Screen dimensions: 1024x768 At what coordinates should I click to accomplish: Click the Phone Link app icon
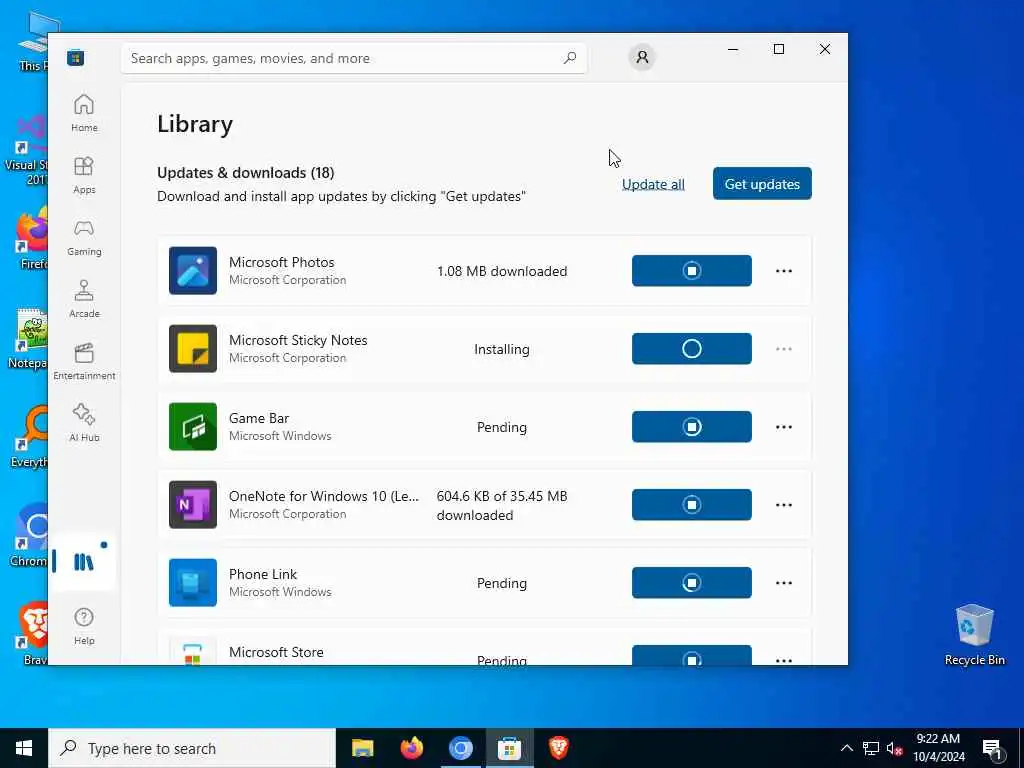[193, 583]
